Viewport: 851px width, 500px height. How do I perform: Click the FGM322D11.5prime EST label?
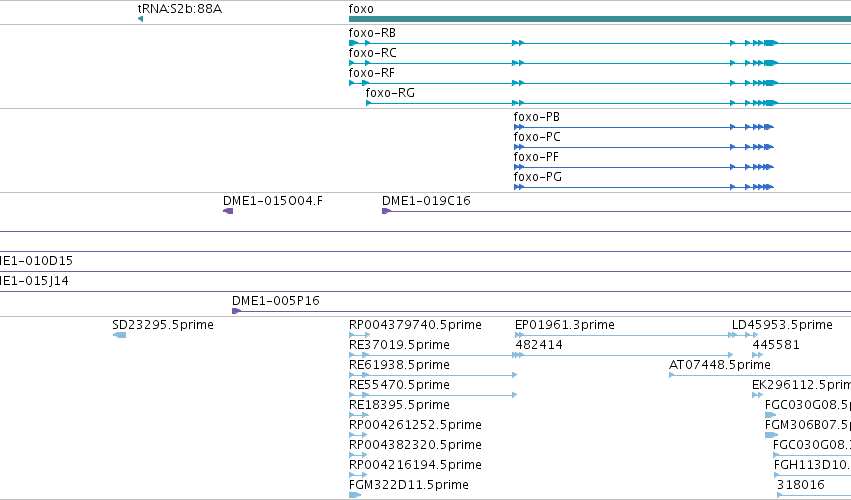[409, 485]
